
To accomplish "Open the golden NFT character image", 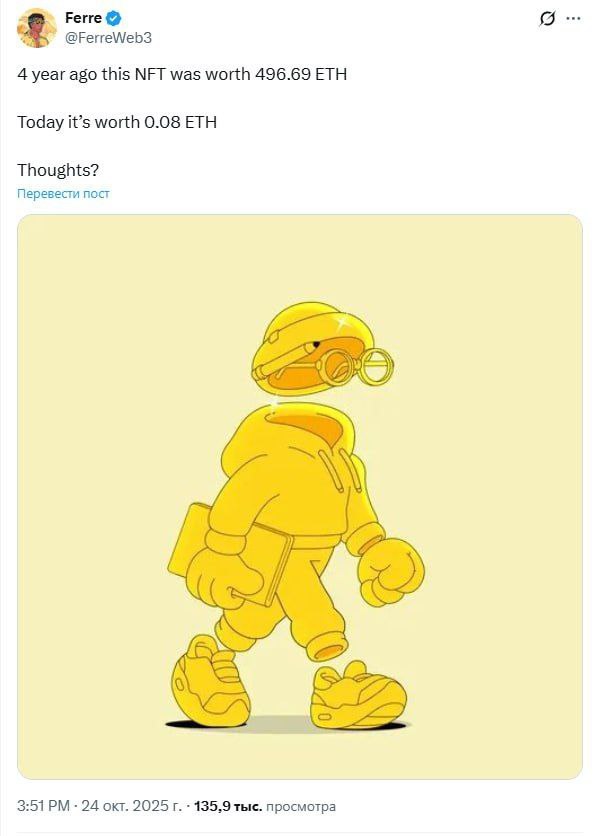I will (x=300, y=497).
